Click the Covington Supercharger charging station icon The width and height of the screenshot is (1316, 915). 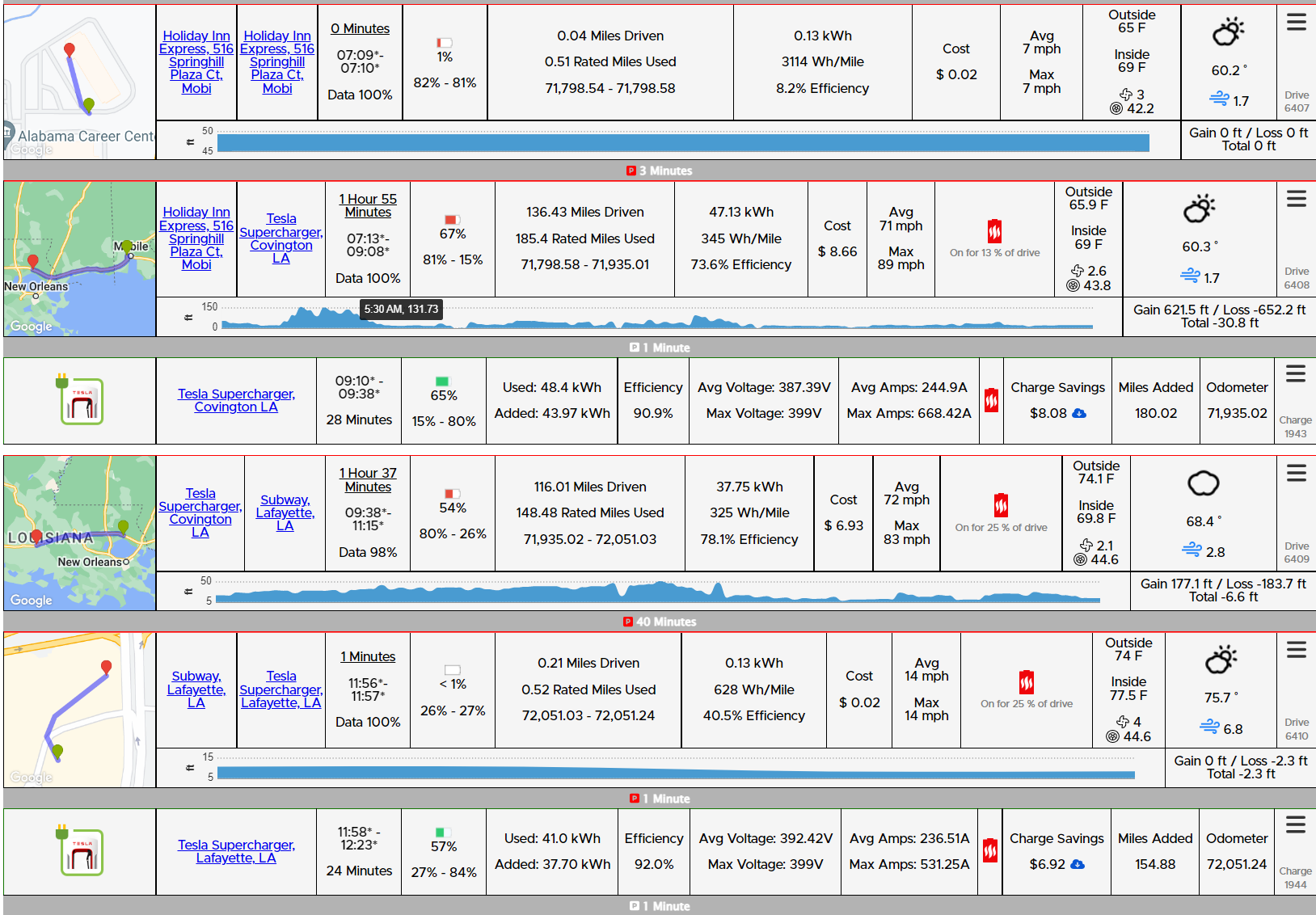tap(80, 399)
